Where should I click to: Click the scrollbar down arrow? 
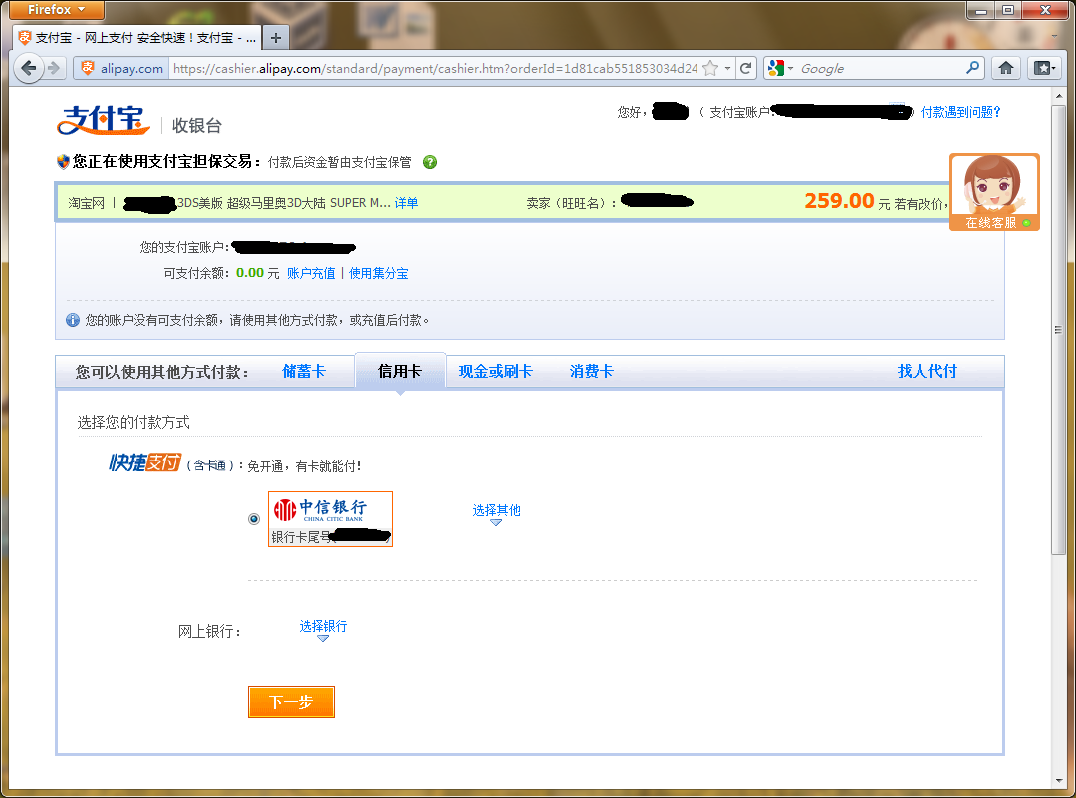1057,781
